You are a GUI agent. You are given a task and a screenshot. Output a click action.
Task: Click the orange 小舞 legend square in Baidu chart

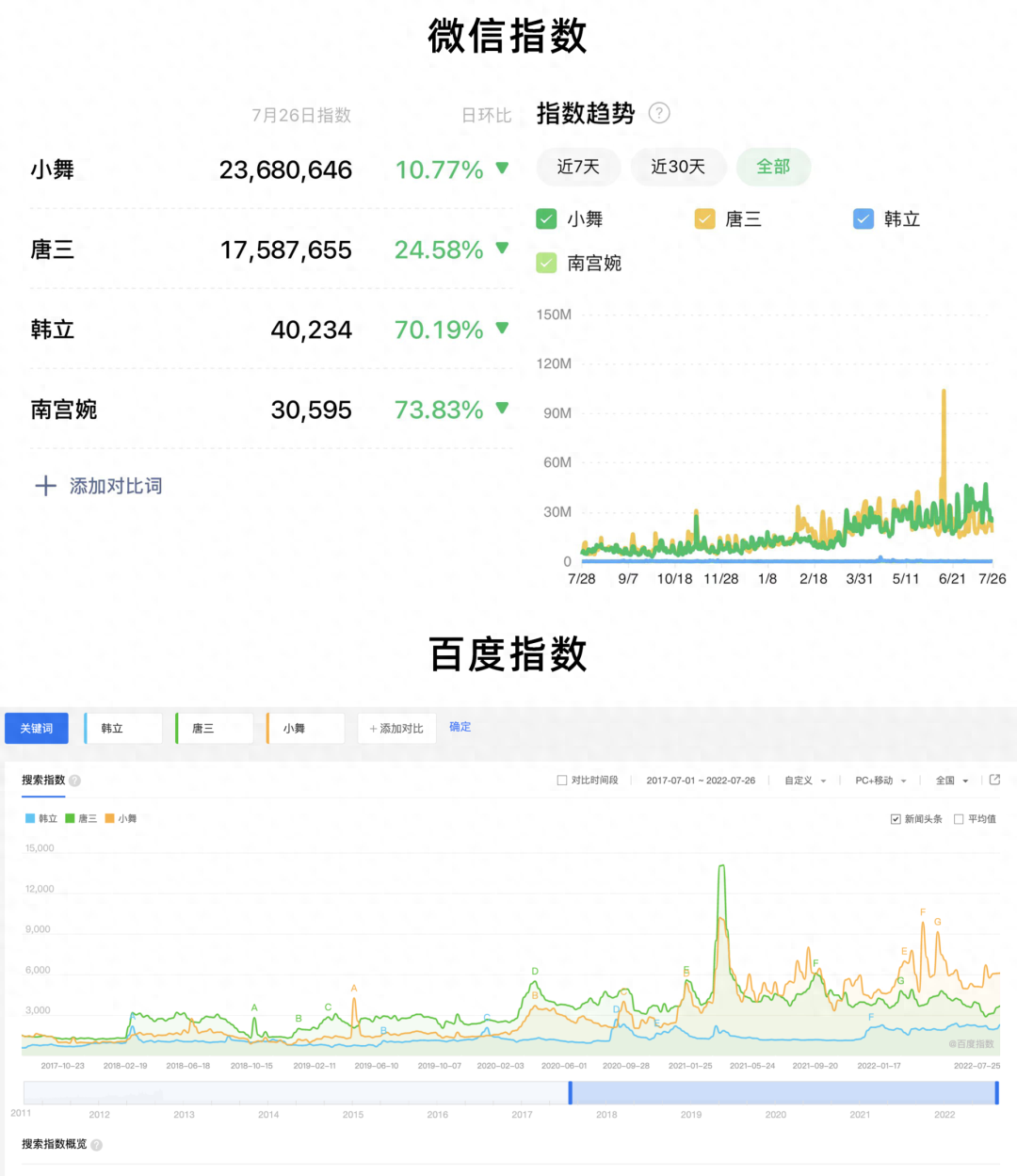(109, 818)
